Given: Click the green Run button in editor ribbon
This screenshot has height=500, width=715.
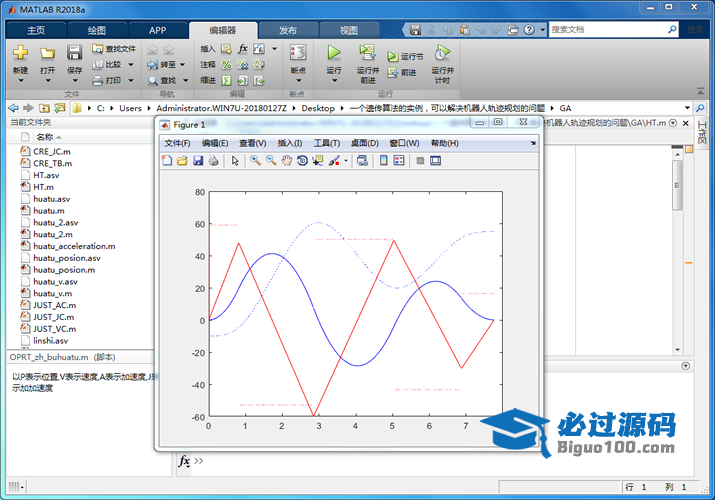Looking at the screenshot, I should tap(334, 52).
